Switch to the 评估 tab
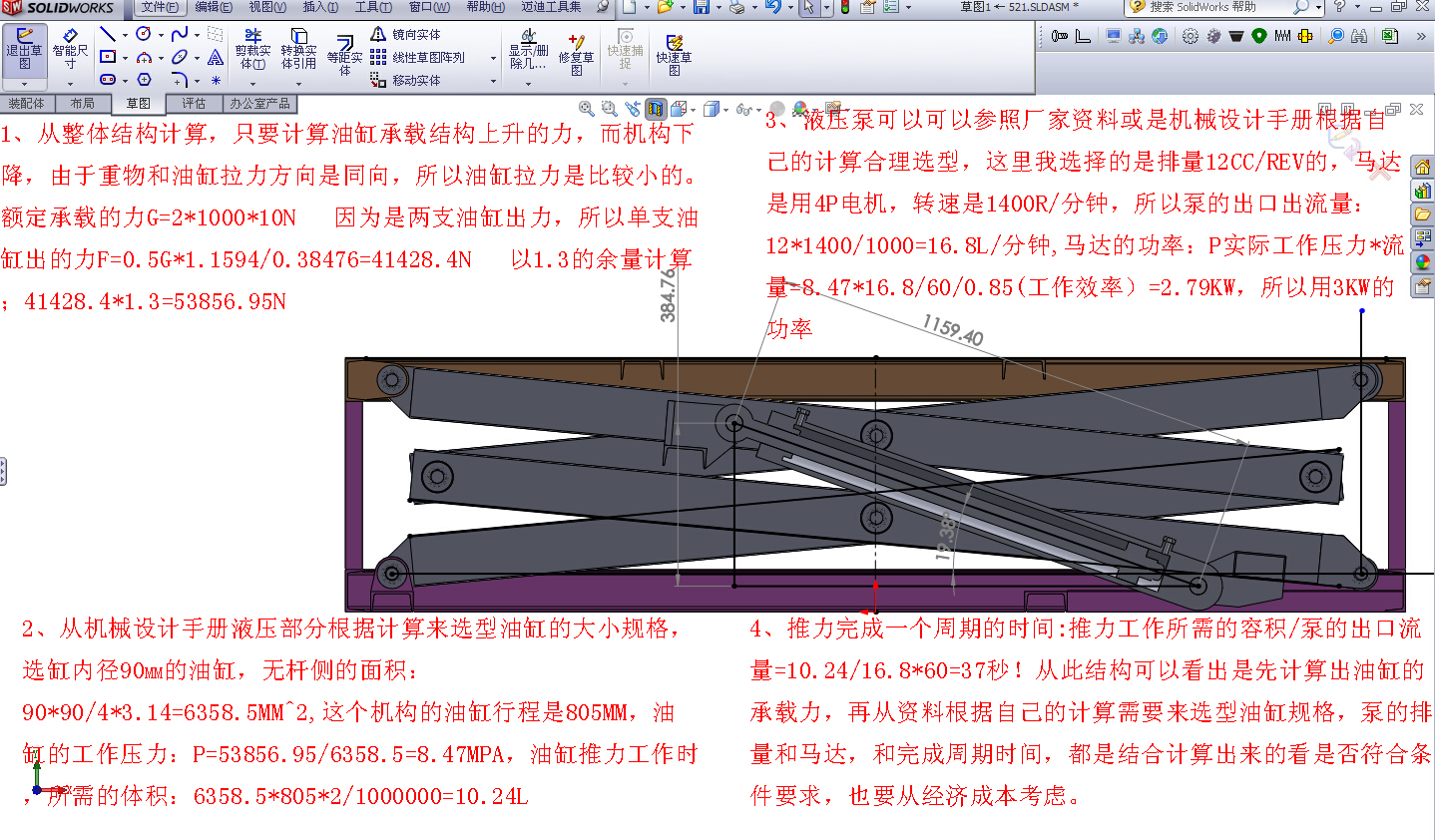The height and width of the screenshot is (840, 1435). (x=194, y=104)
